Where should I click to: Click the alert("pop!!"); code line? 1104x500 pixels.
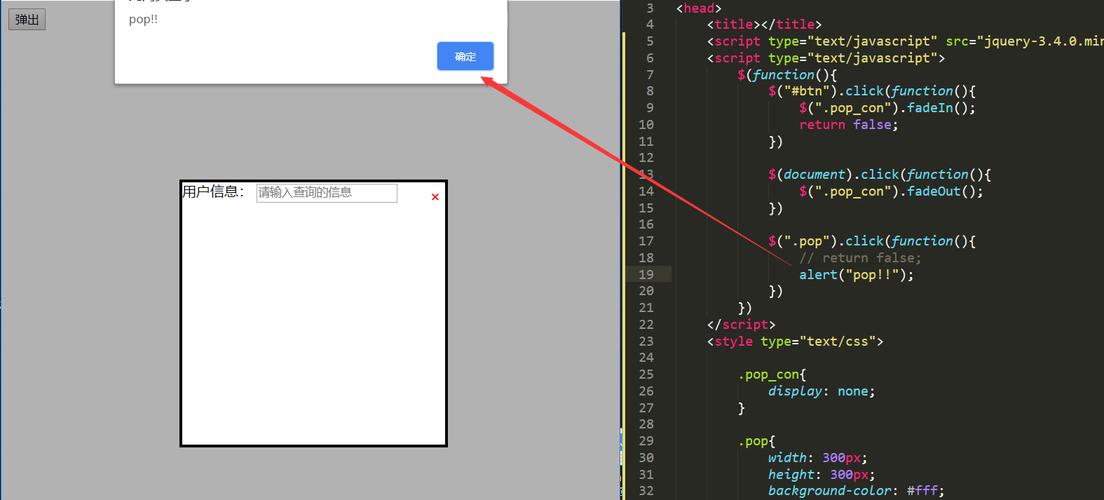(x=856, y=275)
